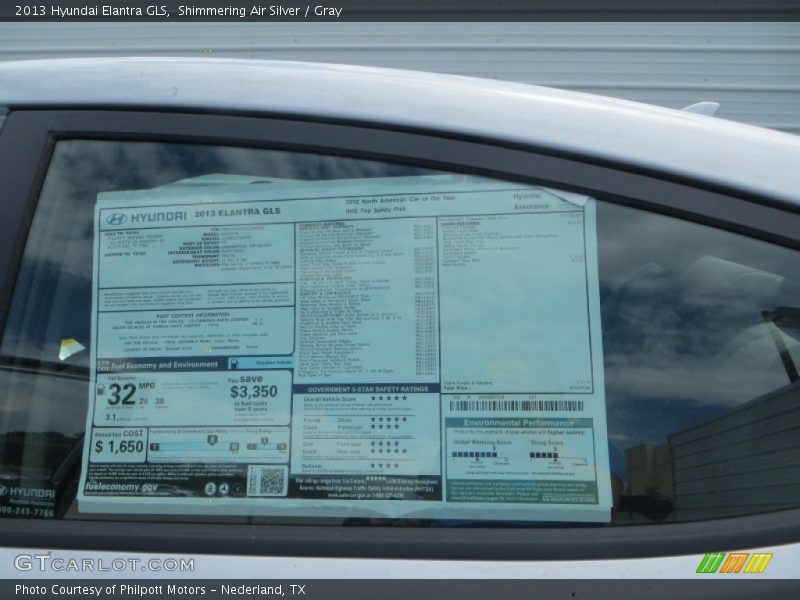This screenshot has width=800, height=600.
Task: Click the Global Warming Score bar
Action: click(x=474, y=455)
